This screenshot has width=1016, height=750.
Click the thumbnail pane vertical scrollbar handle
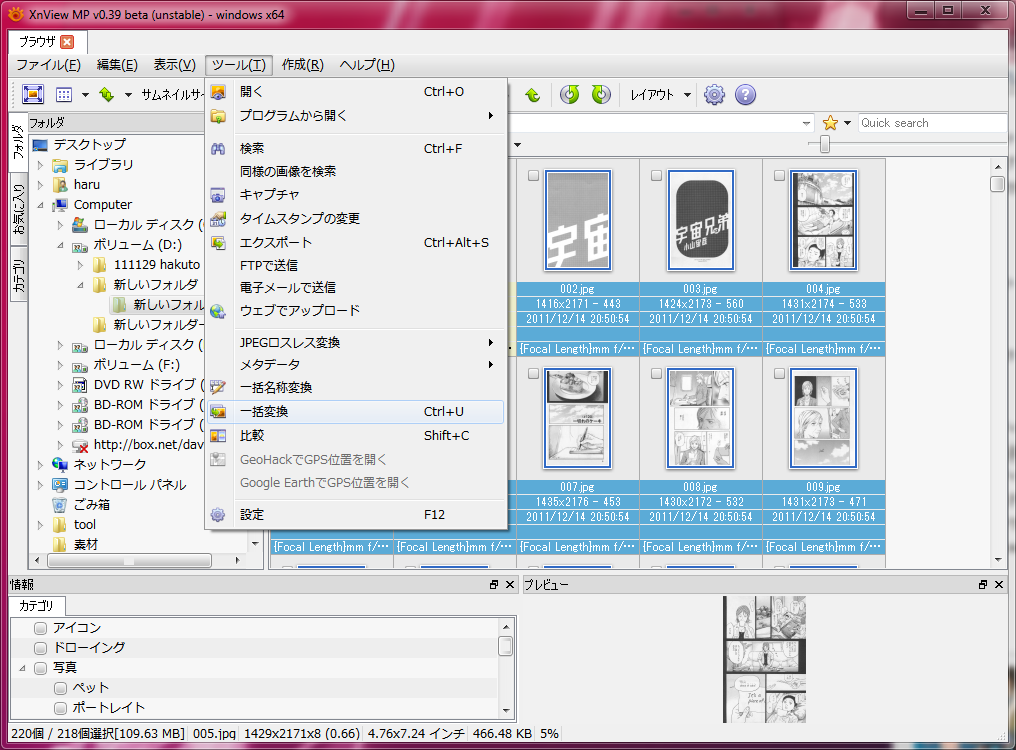point(997,184)
